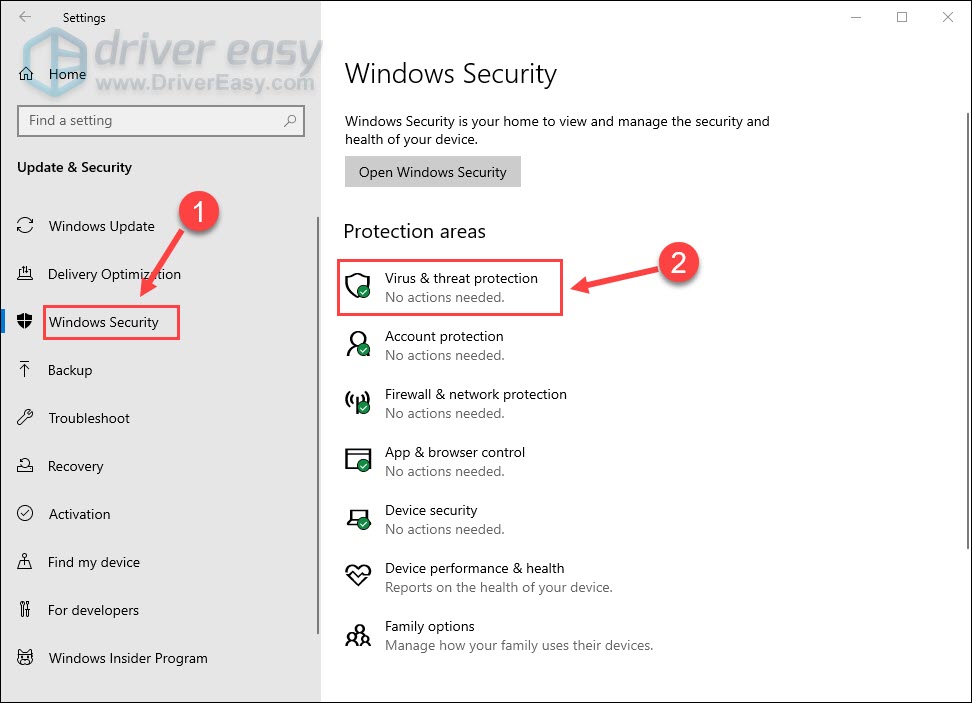Close the Settings window

pos(948,17)
